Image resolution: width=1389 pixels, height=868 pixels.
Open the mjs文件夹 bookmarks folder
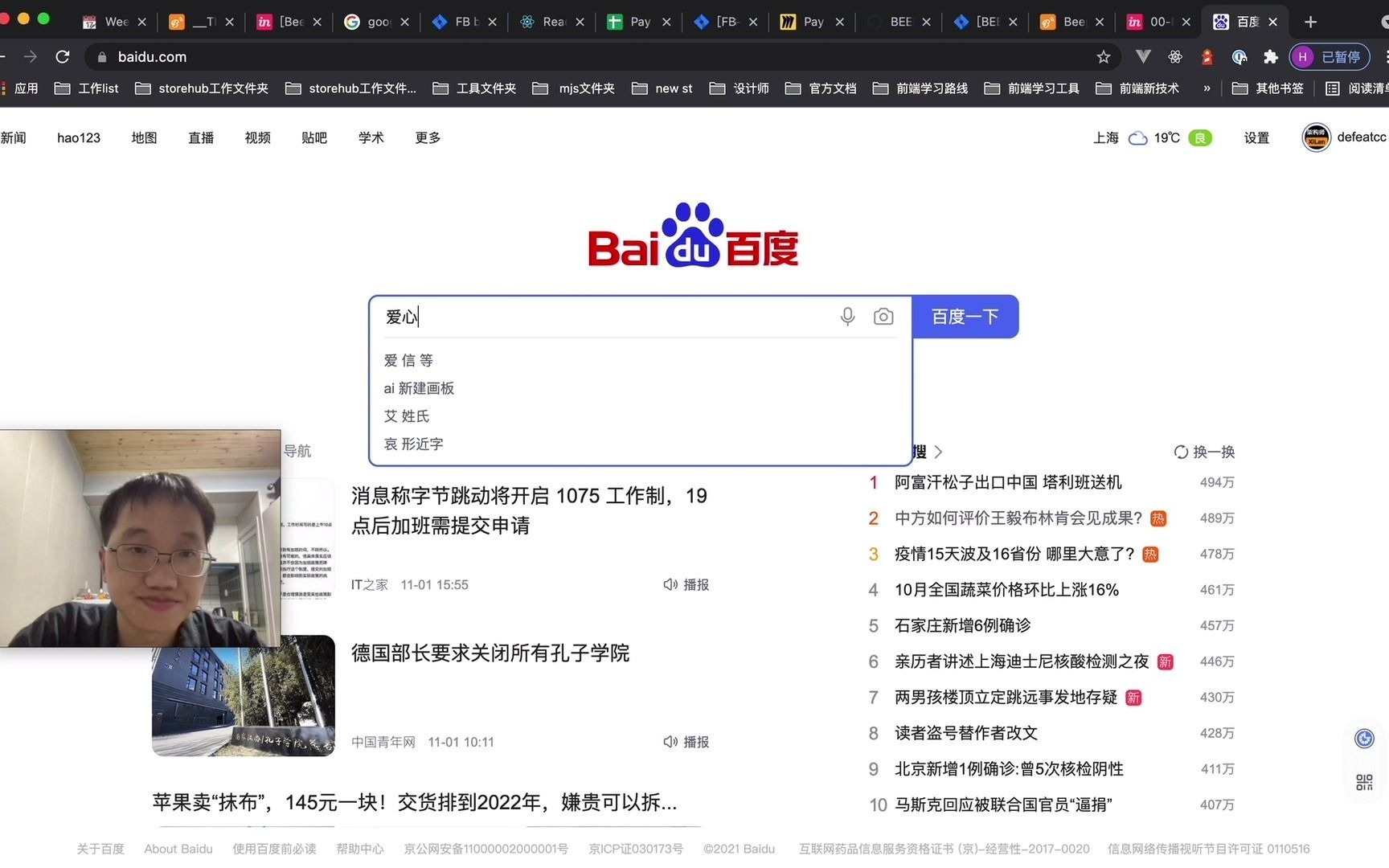pyautogui.click(x=573, y=88)
